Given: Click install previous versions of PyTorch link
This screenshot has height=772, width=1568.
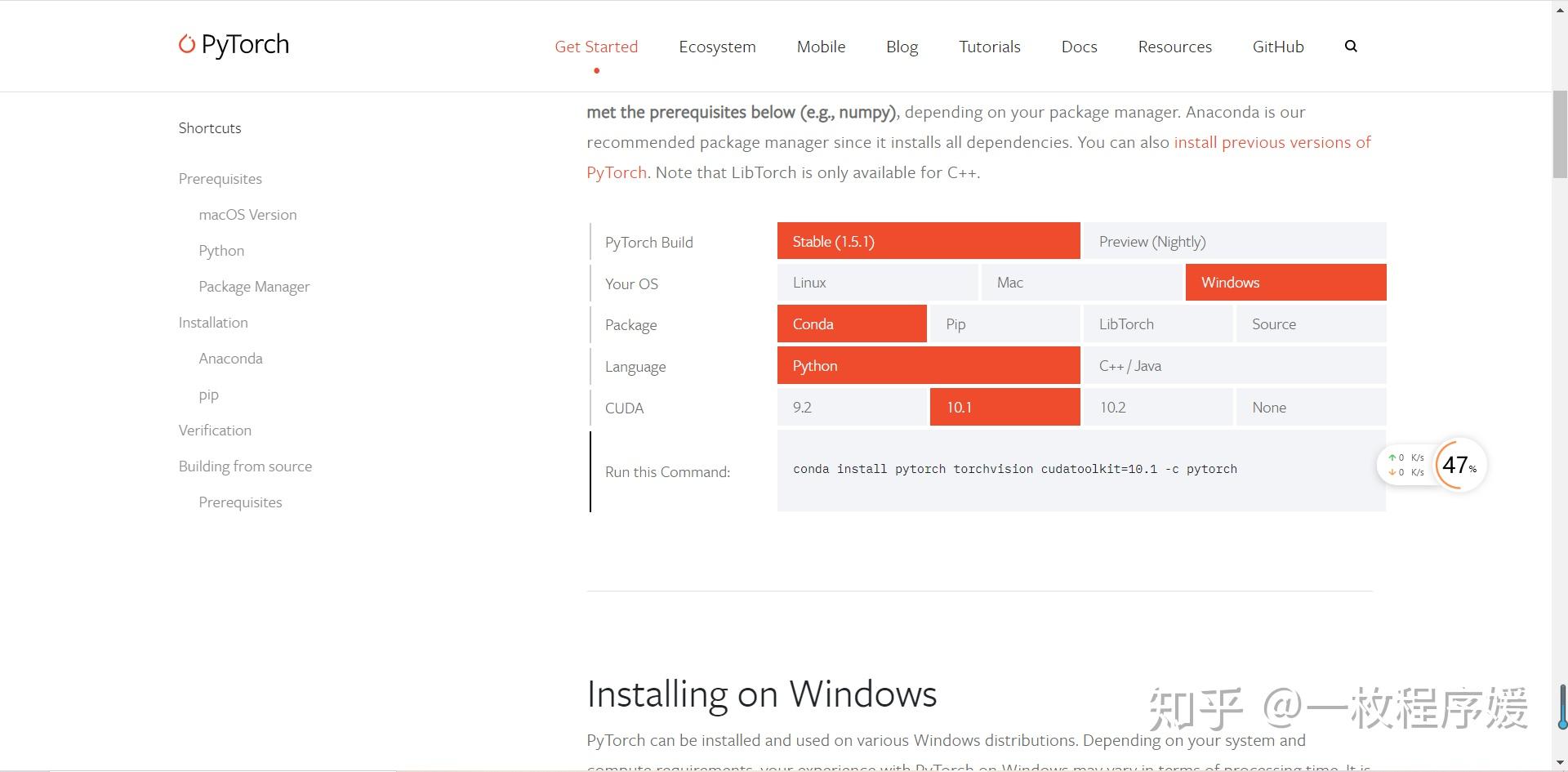Looking at the screenshot, I should (x=1272, y=141).
